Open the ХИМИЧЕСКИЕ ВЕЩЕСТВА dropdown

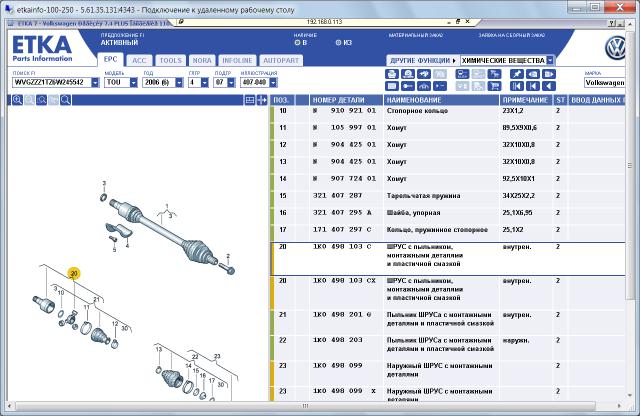(550, 60)
